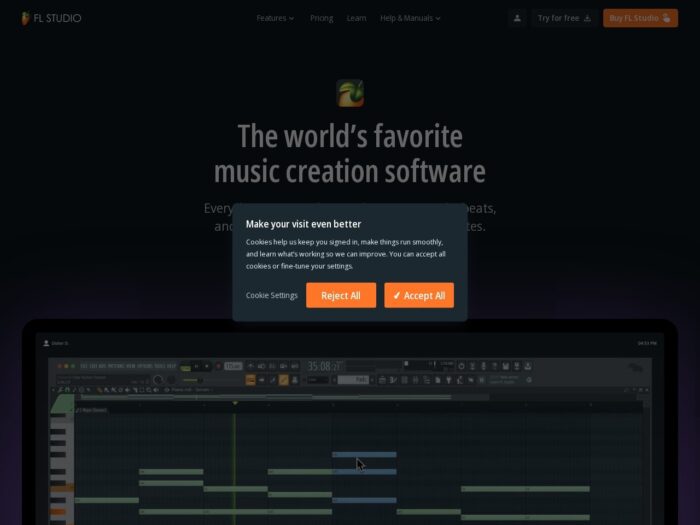Click the "The world's favorite" headline text
700x525 pixels.
(350, 136)
